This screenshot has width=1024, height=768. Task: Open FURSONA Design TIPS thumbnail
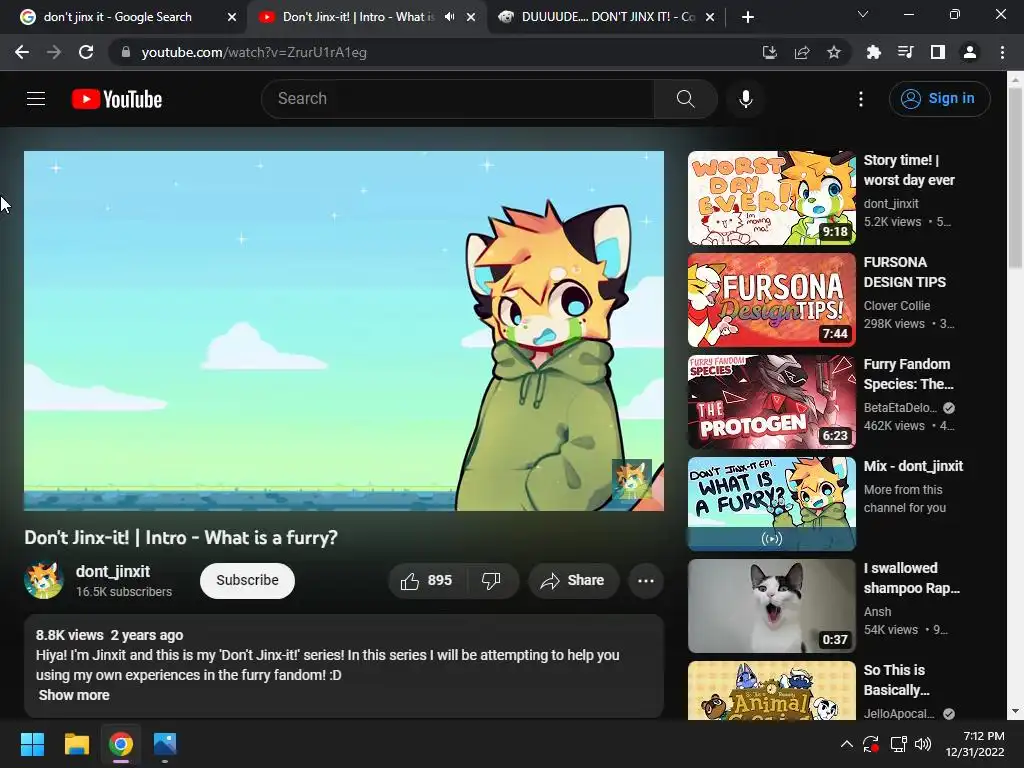pyautogui.click(x=771, y=300)
